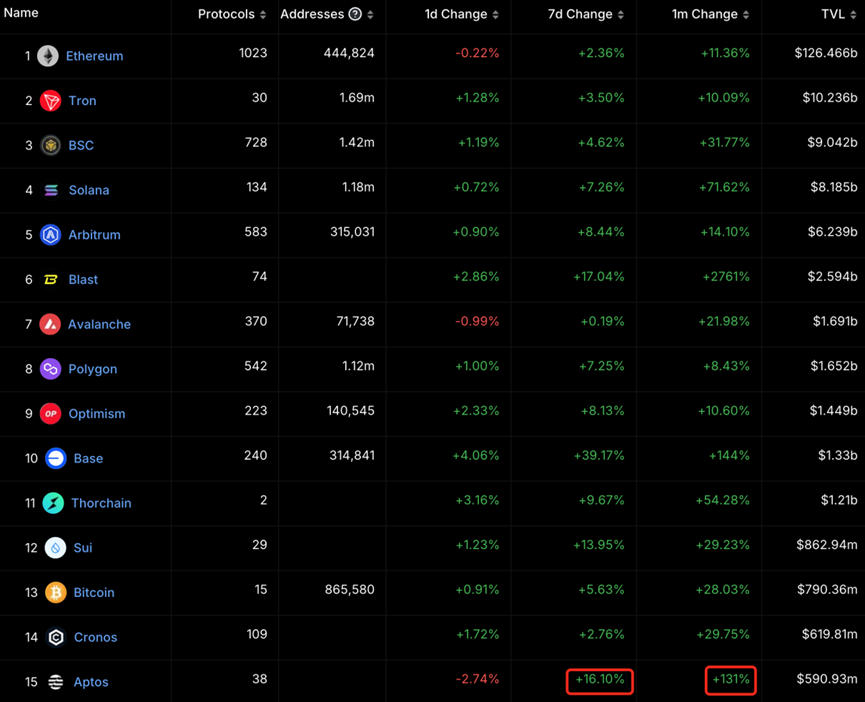Open the Base chain link
The width and height of the screenshot is (865, 702).
coord(88,458)
